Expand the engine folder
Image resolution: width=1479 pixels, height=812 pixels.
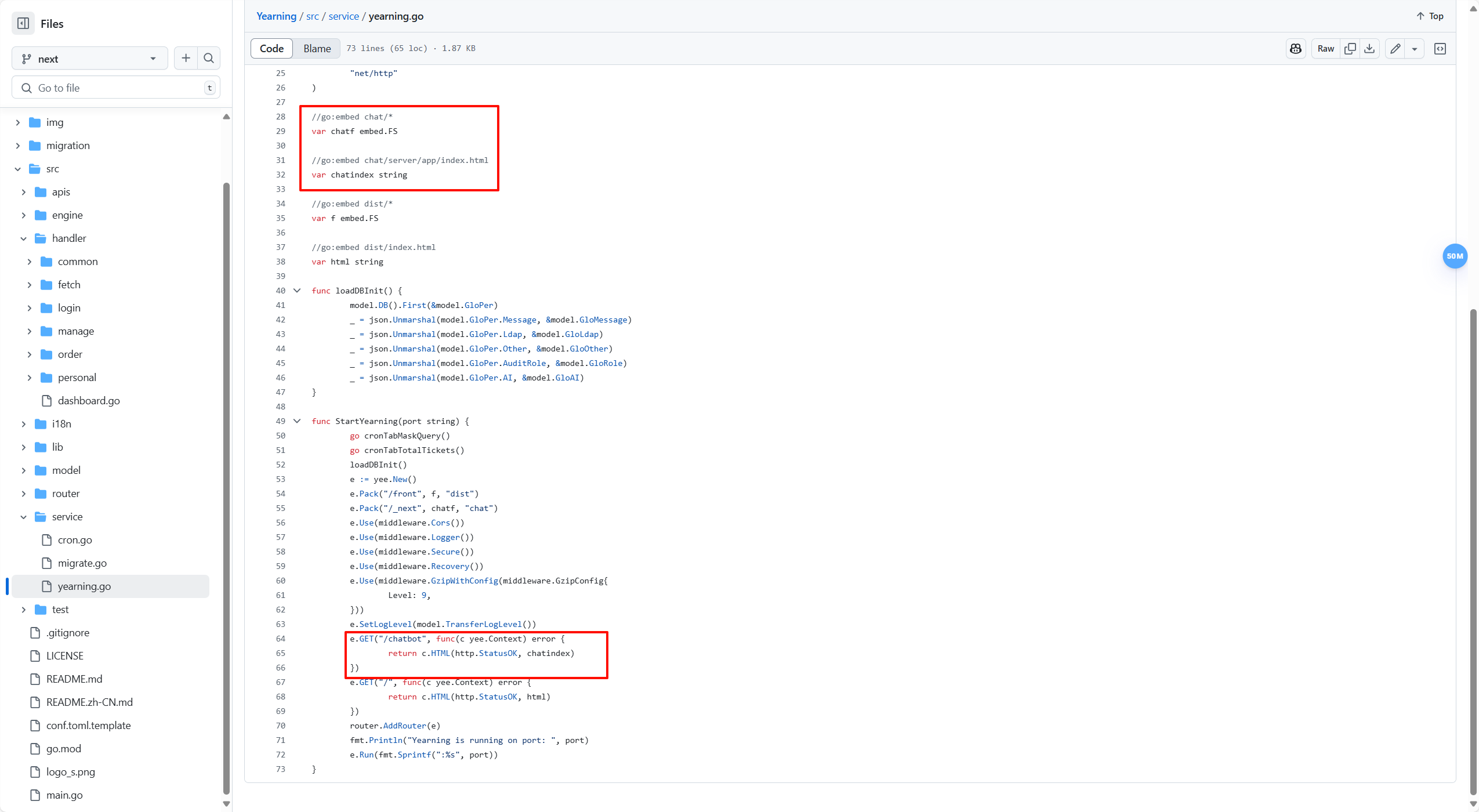(24, 215)
